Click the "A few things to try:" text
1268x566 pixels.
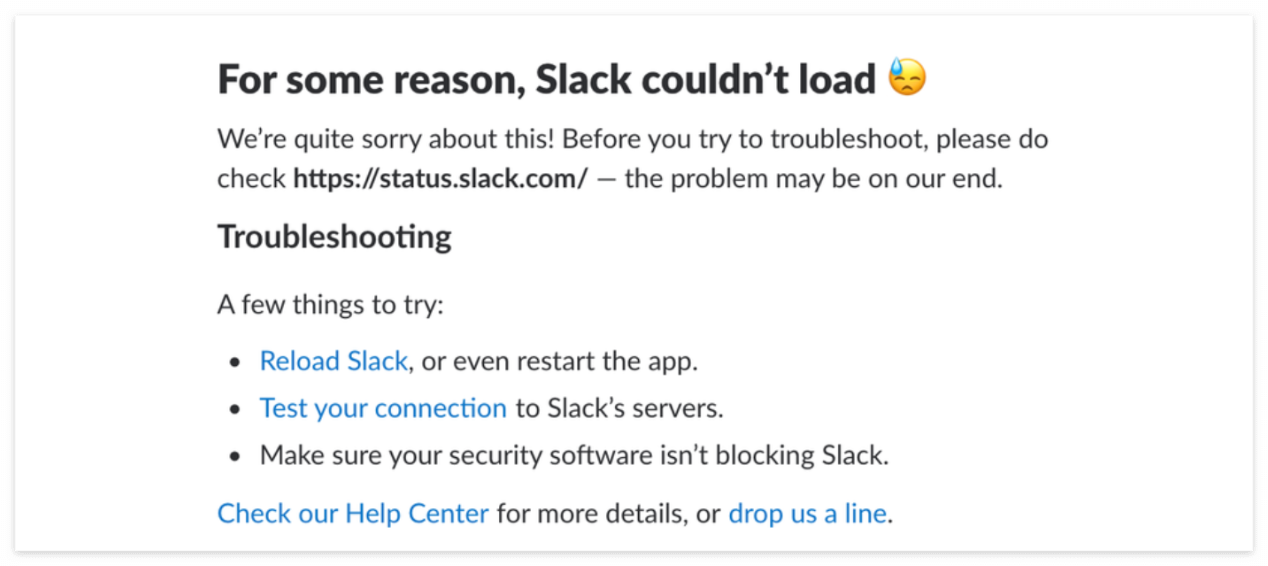330,304
